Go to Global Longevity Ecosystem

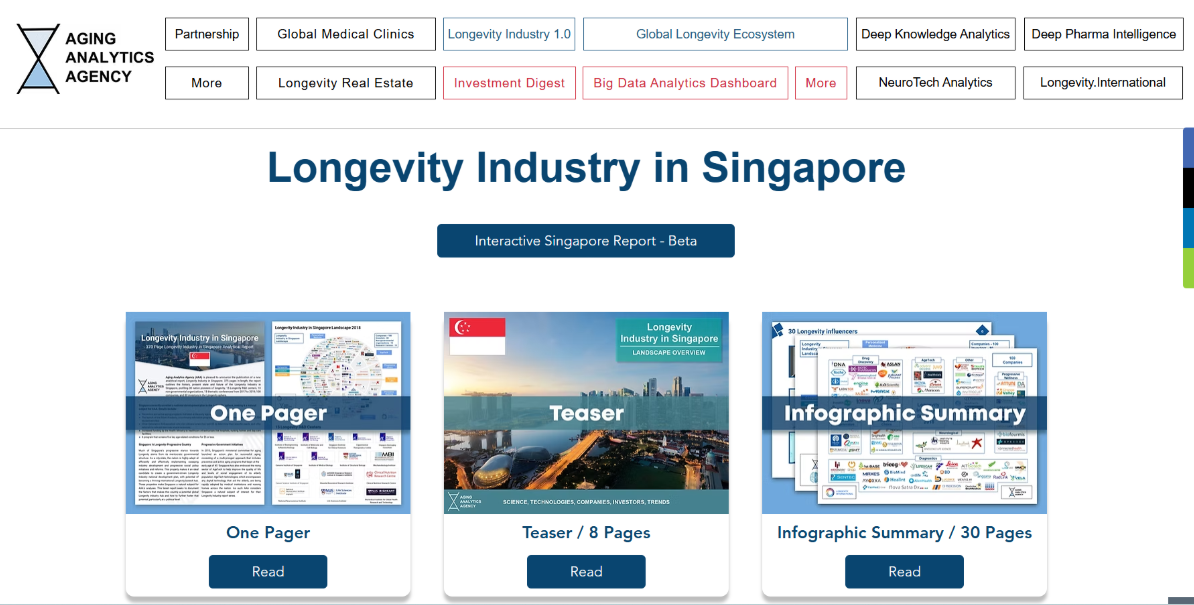(715, 34)
